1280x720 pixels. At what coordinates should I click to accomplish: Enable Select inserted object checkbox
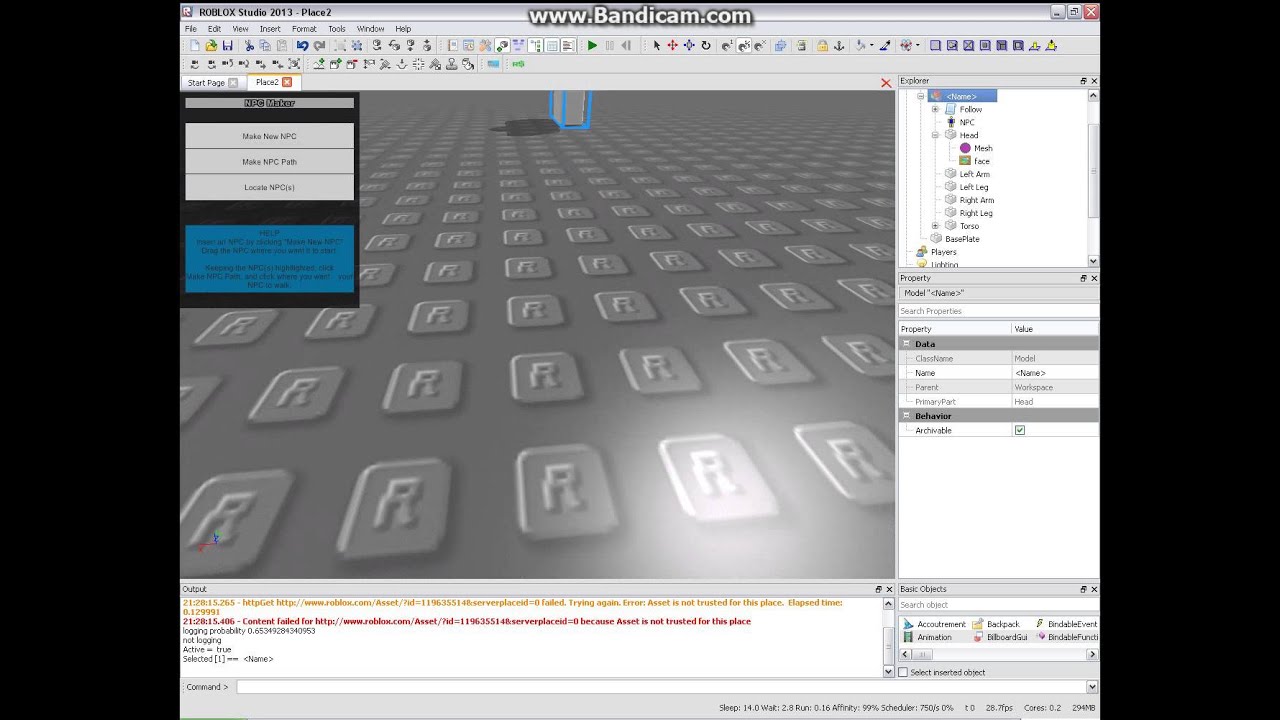pyautogui.click(x=903, y=672)
